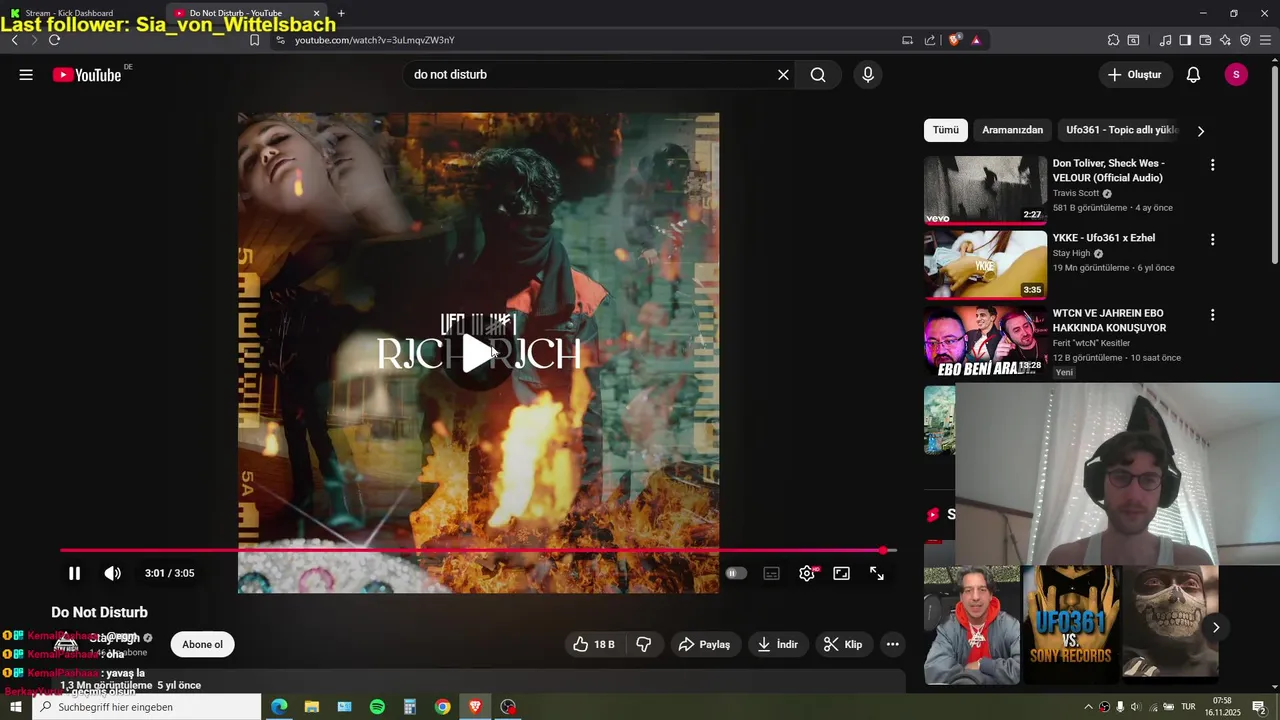Open Brave Rewards triangle icon
1280x720 pixels.
[x=976, y=40]
